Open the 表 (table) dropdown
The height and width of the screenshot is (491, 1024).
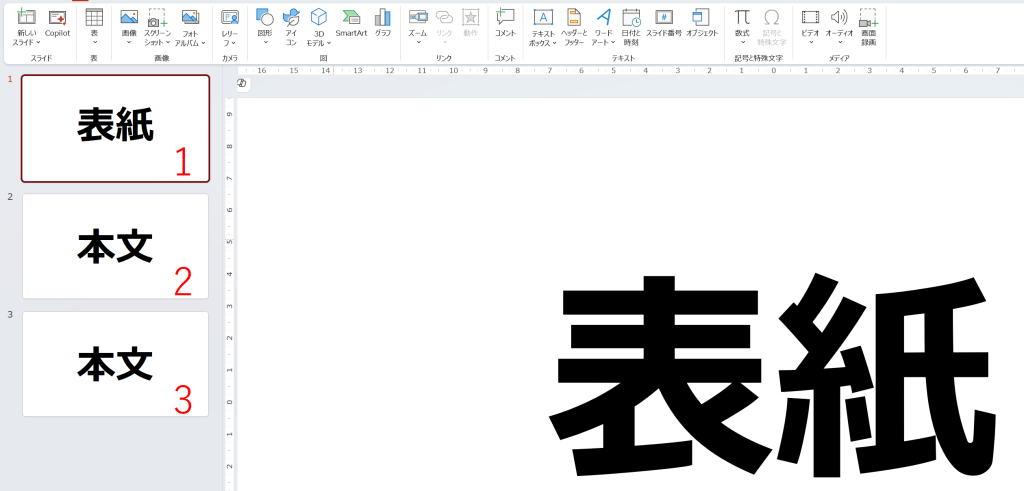pos(94,43)
